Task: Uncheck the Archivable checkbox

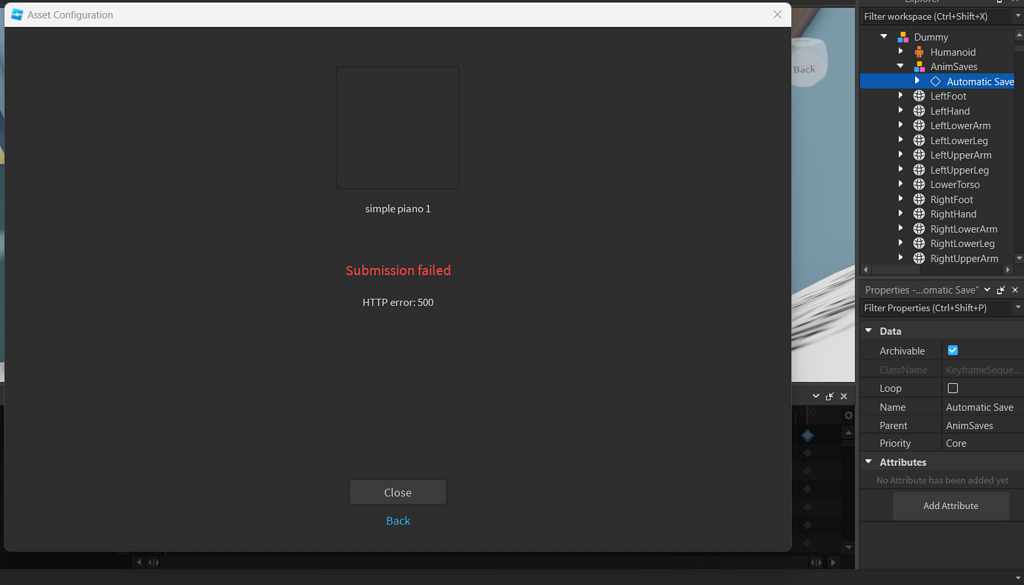Action: (x=952, y=350)
